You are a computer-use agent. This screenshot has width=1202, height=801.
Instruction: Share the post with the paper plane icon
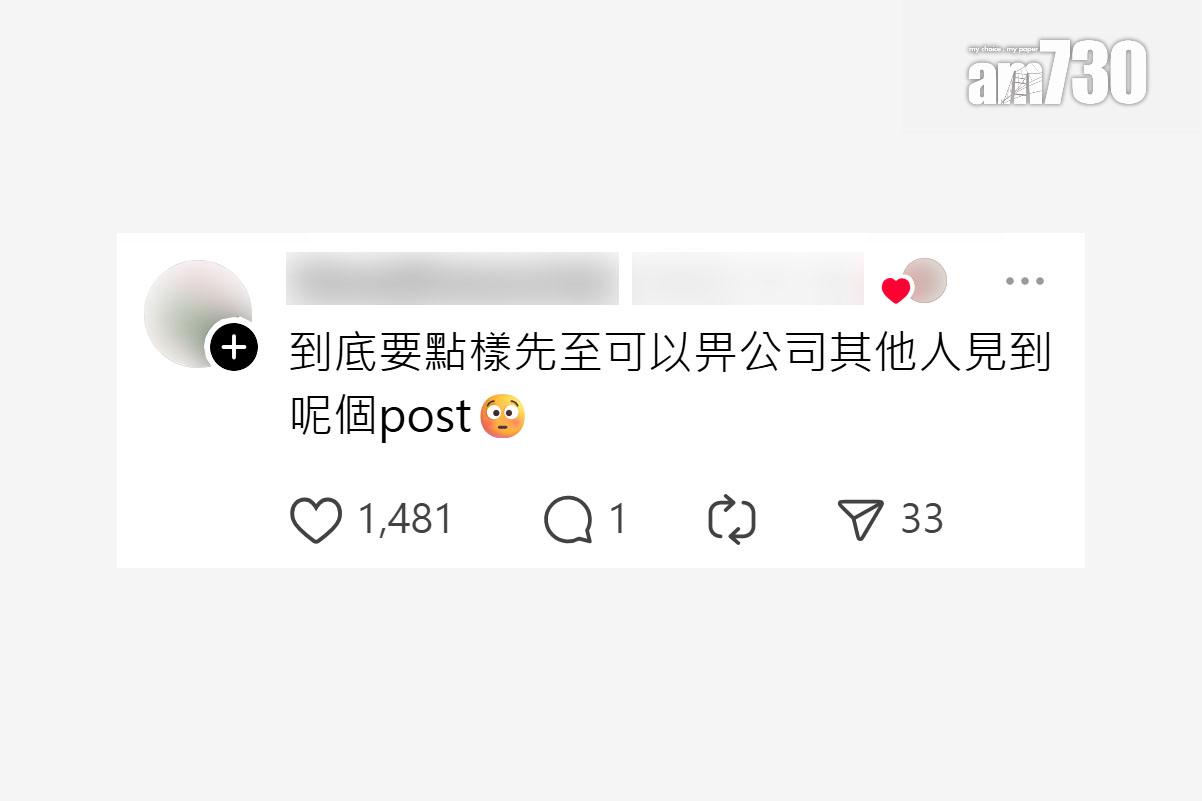(x=861, y=520)
